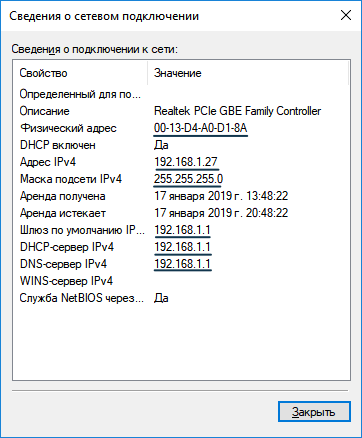Click the Сведения о подключении к сети label
The height and width of the screenshot is (438, 362).
(95, 49)
